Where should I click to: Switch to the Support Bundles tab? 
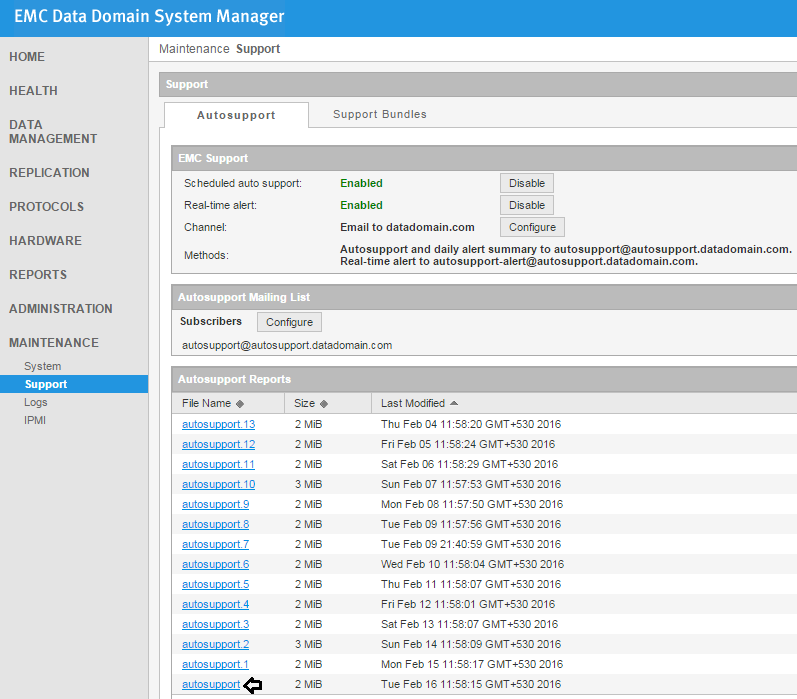(x=380, y=114)
